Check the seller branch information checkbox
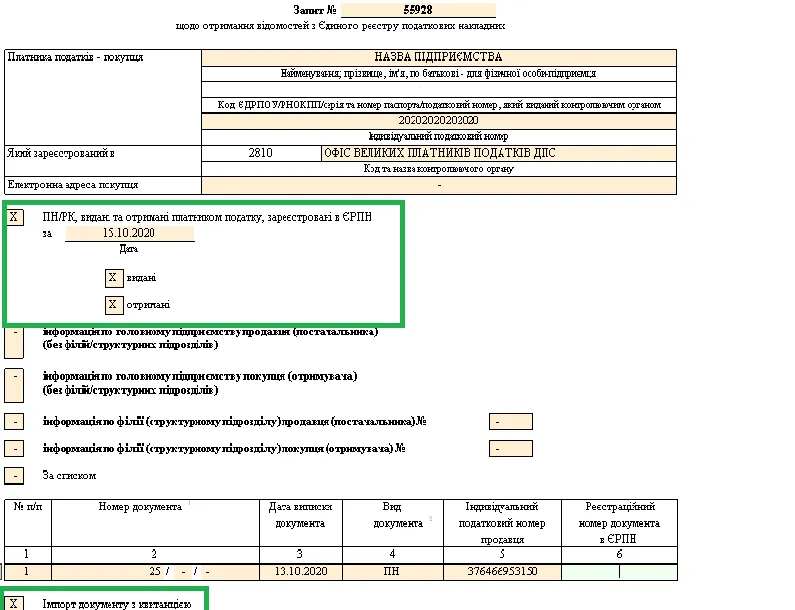This screenshot has width=795, height=610. [14, 422]
